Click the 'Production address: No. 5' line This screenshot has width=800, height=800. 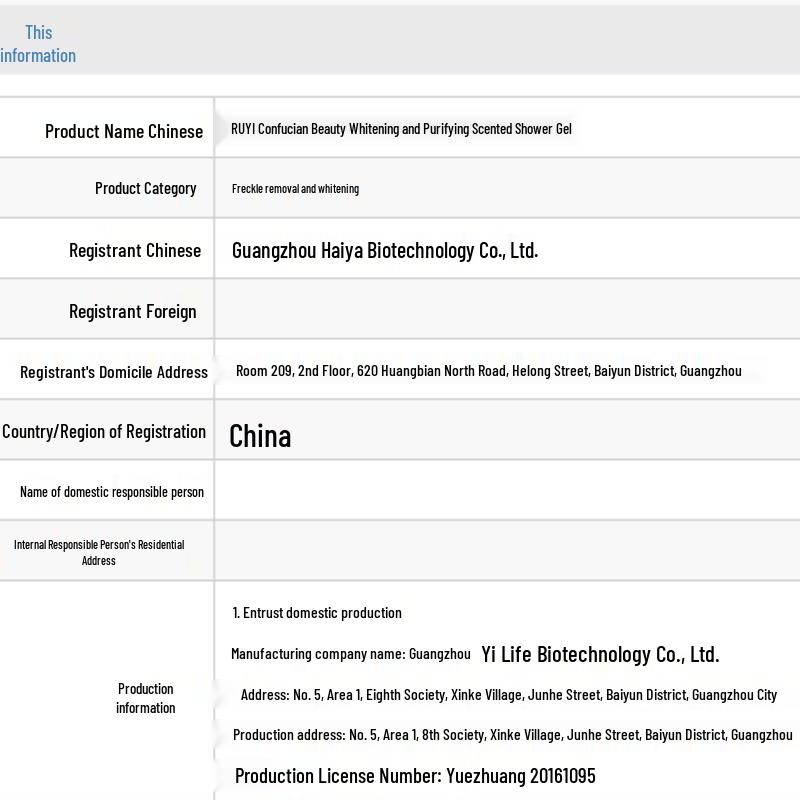tap(513, 735)
